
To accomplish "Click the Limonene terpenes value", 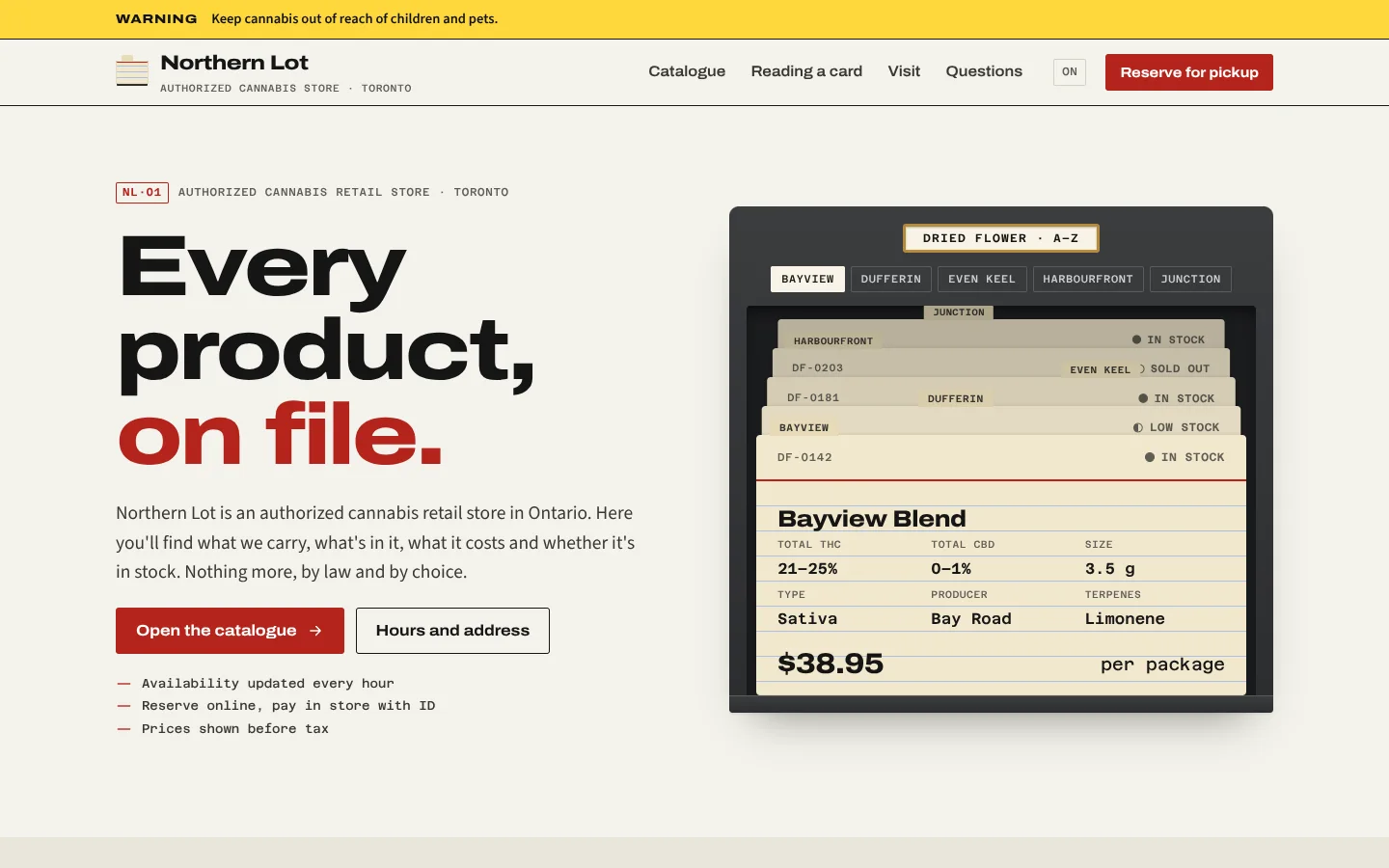I will pyautogui.click(x=1125, y=619).
